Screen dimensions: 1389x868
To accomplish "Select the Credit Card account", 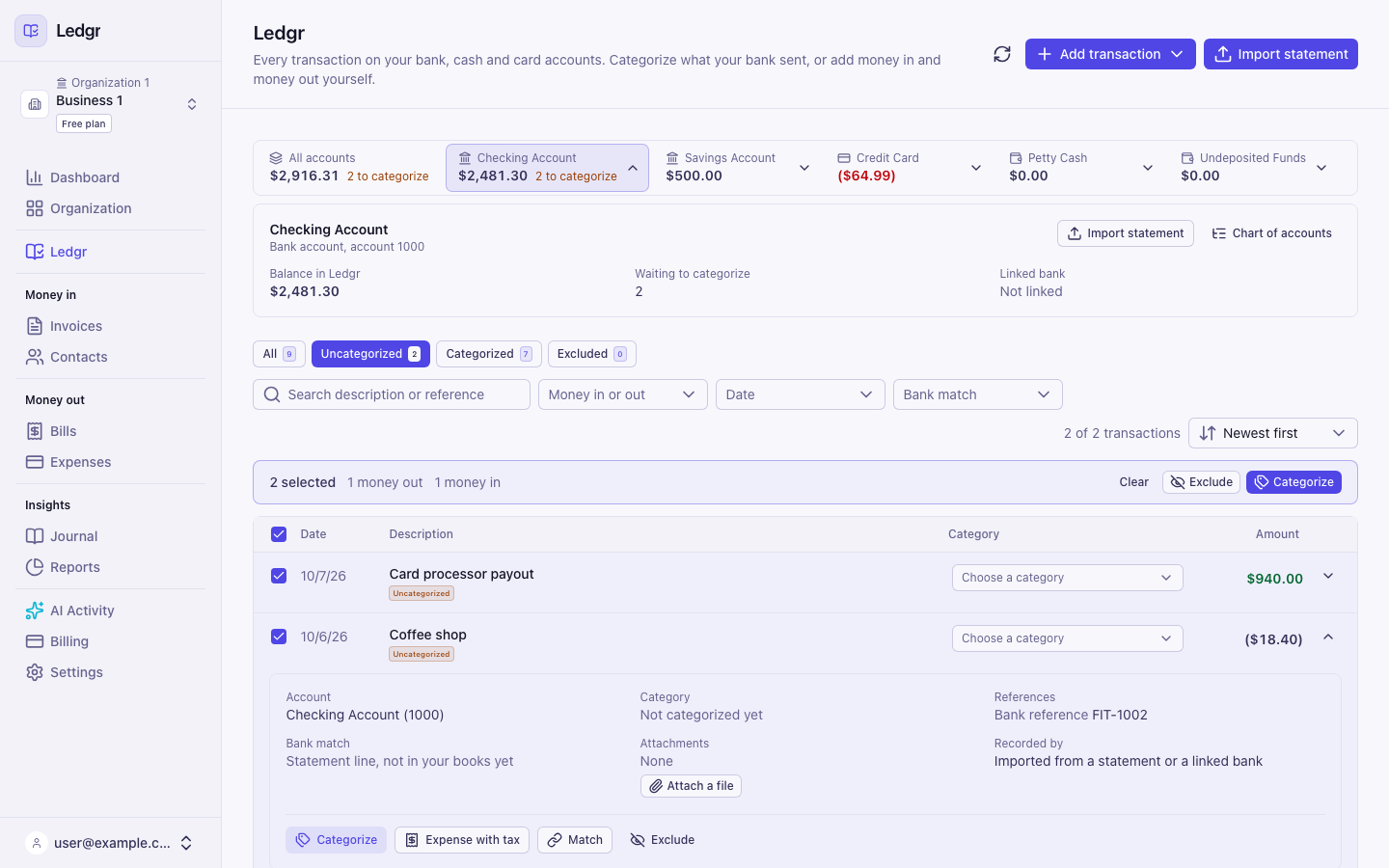I will point(909,168).
